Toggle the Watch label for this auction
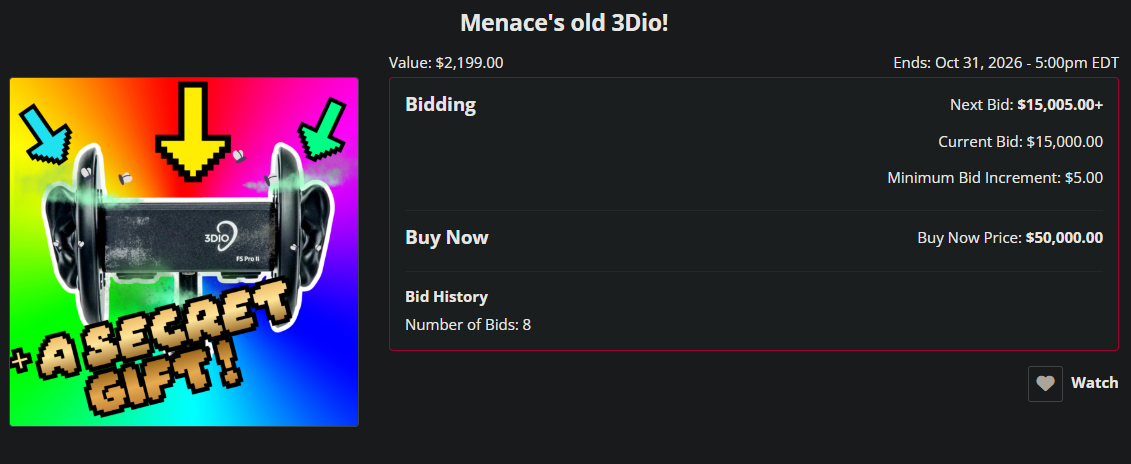 point(1094,383)
